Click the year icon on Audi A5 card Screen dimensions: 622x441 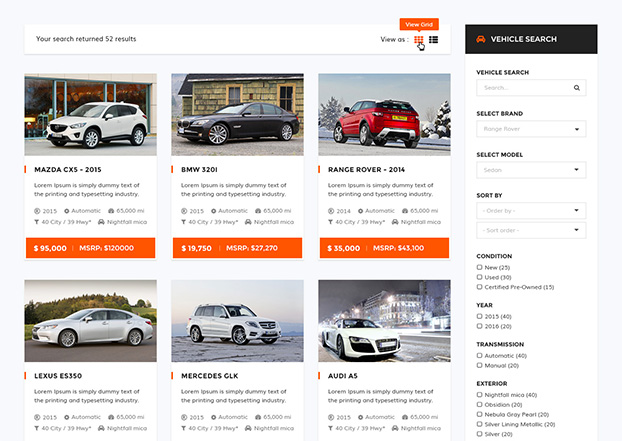click(x=331, y=417)
